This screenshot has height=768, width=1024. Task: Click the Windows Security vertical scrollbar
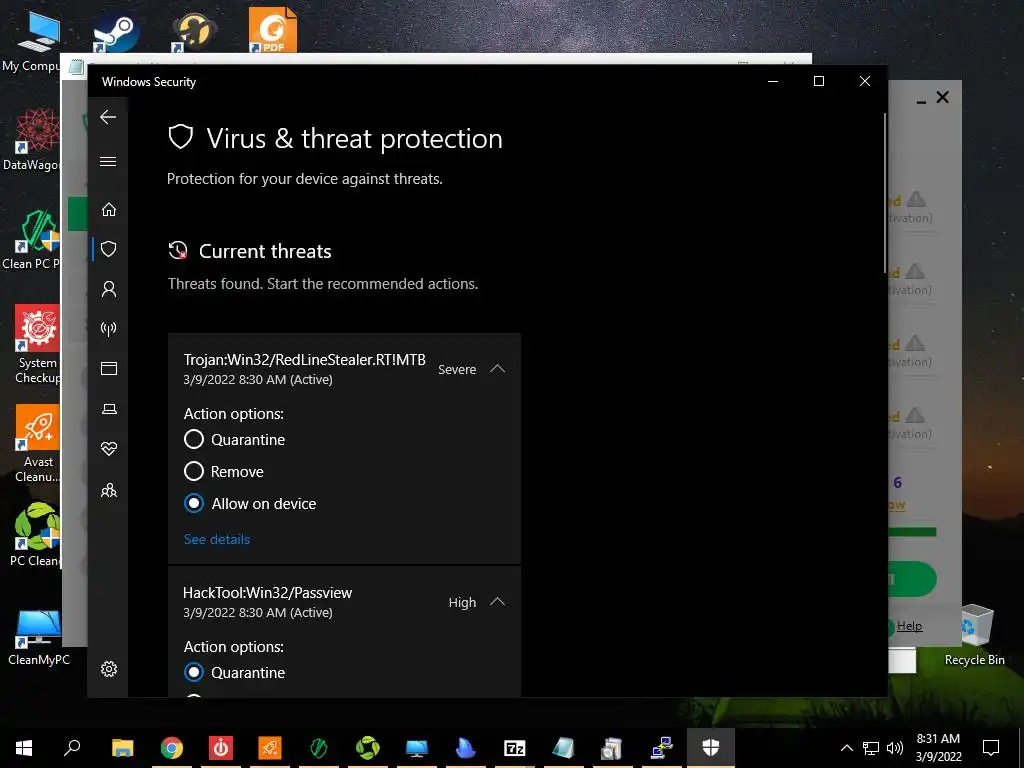[885, 193]
